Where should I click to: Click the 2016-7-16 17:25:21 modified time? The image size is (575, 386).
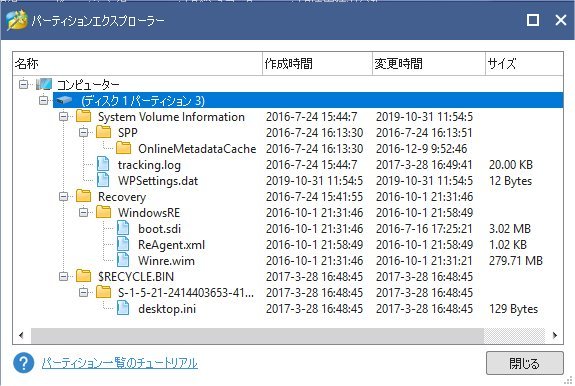(424, 229)
